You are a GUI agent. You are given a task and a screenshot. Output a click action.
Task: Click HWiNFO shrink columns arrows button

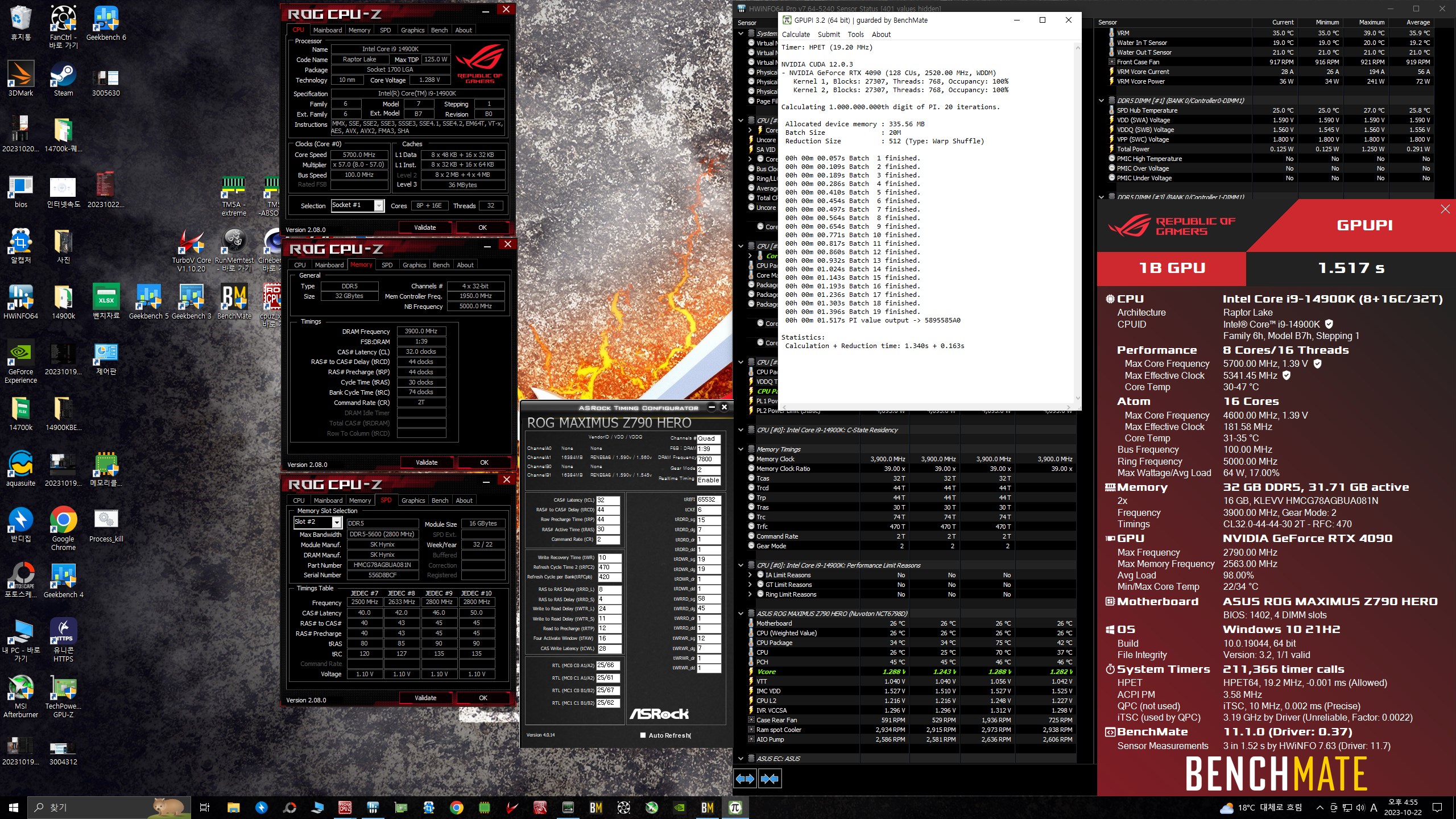coord(770,778)
